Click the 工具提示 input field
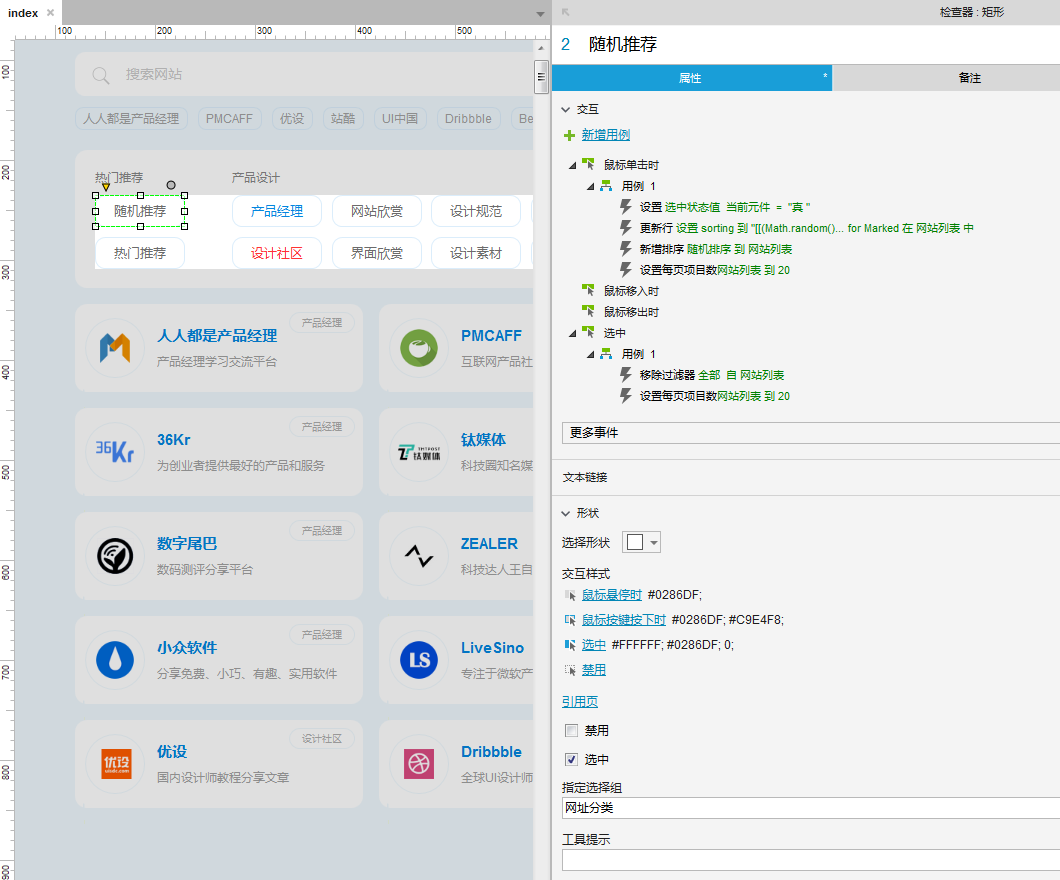The height and width of the screenshot is (880, 1060). tap(811, 860)
